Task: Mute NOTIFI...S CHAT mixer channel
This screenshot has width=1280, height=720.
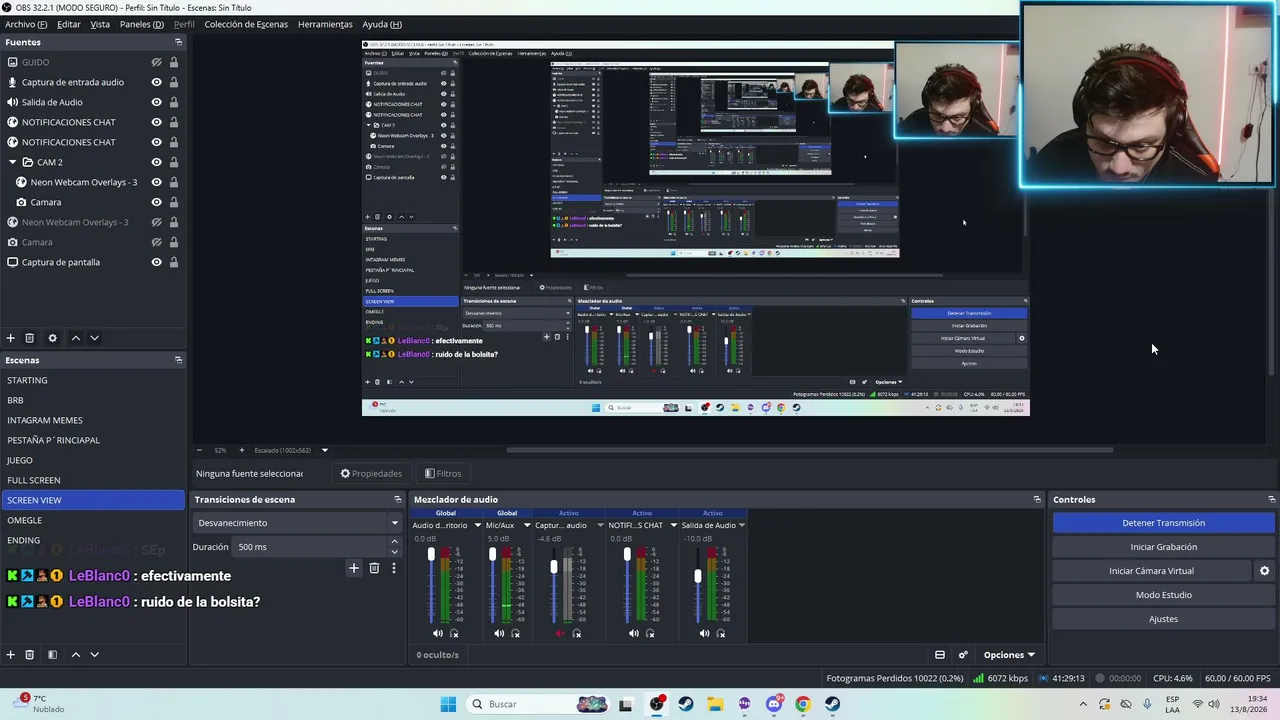Action: (633, 633)
